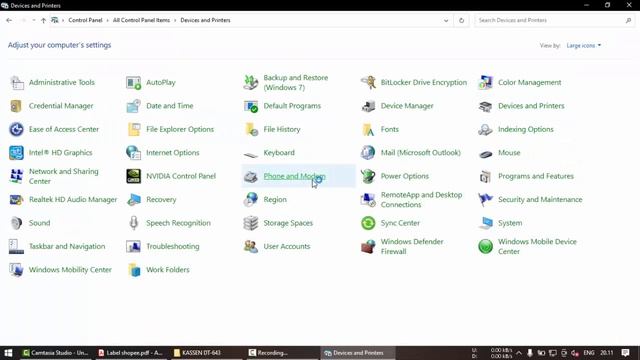Click the search magnifier icon
The height and width of the screenshot is (360, 640).
pos(628,20)
